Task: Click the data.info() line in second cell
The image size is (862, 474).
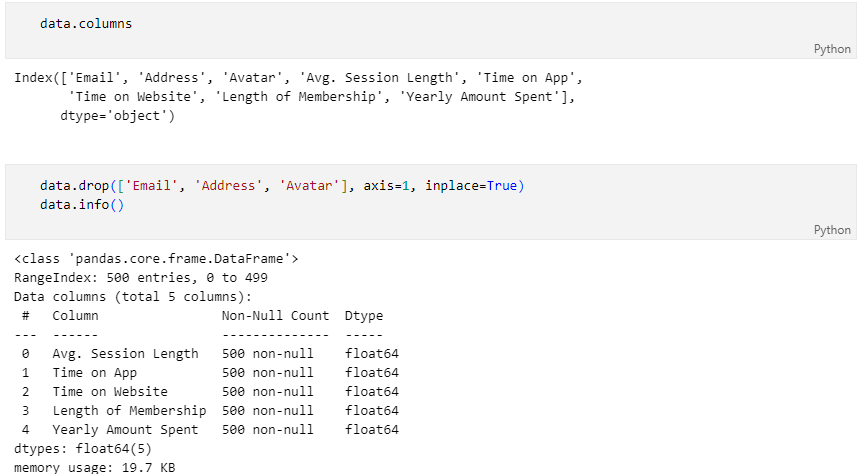Action: tap(82, 205)
